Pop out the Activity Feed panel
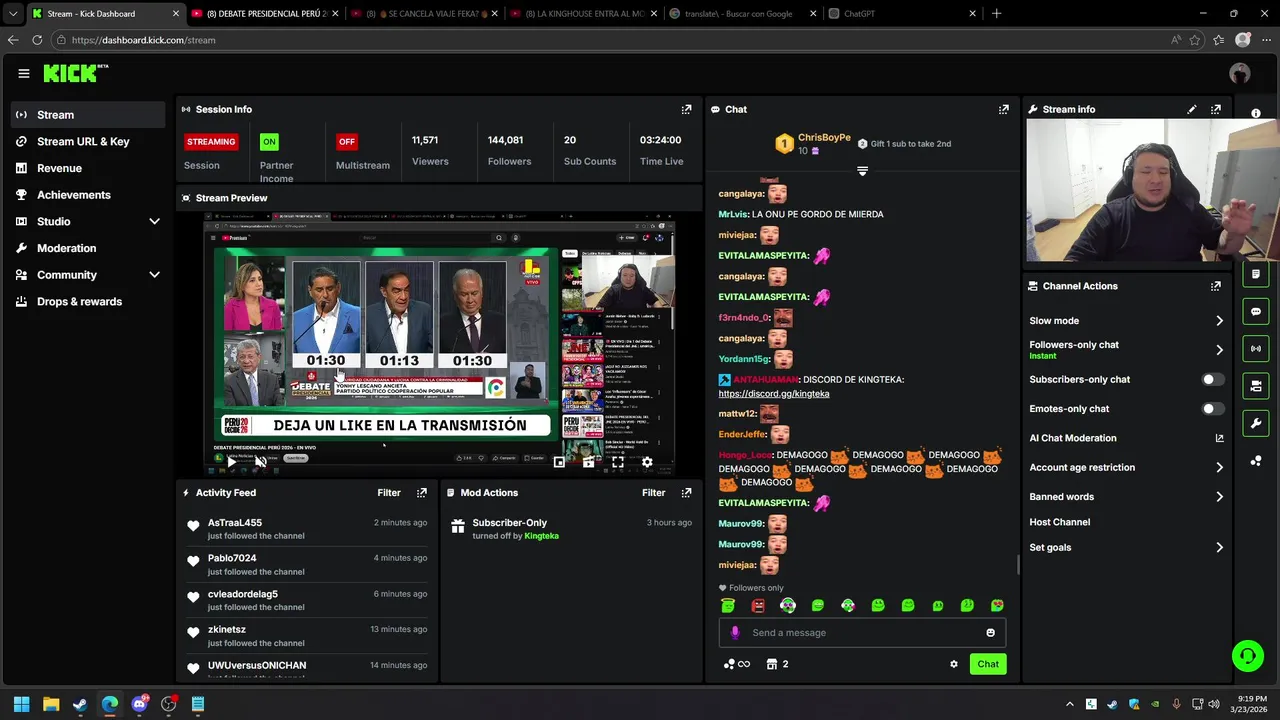The height and width of the screenshot is (720, 1280). click(x=422, y=493)
